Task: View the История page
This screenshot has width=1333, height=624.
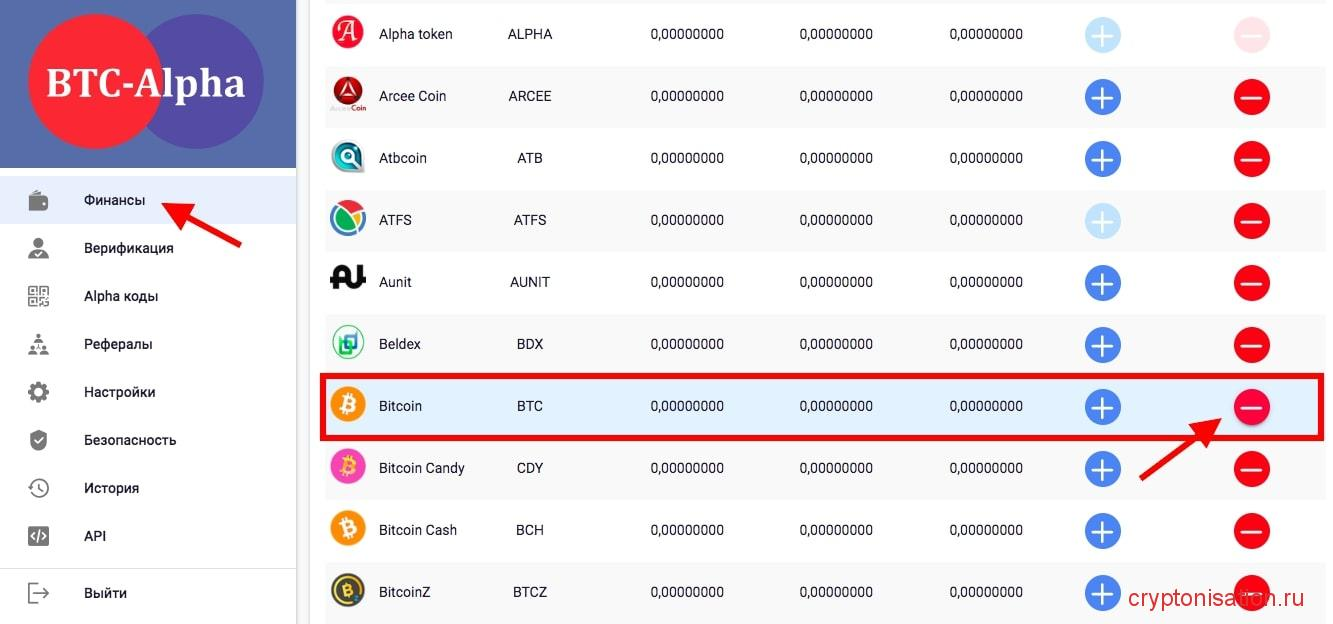Action: coord(111,488)
